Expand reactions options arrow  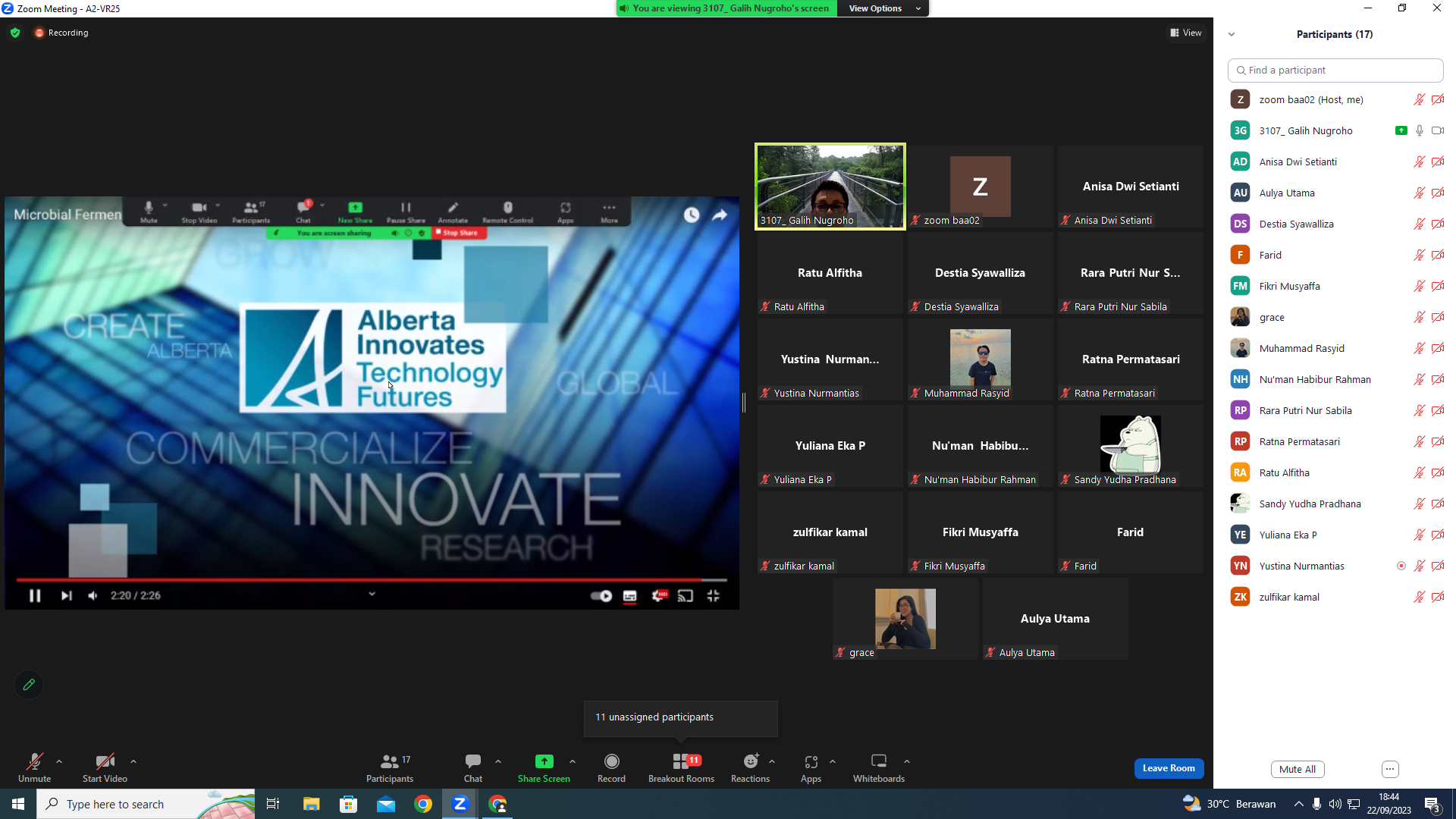772,761
